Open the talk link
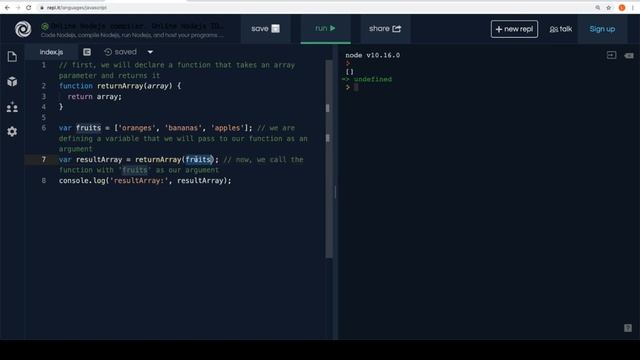 [x=561, y=29]
